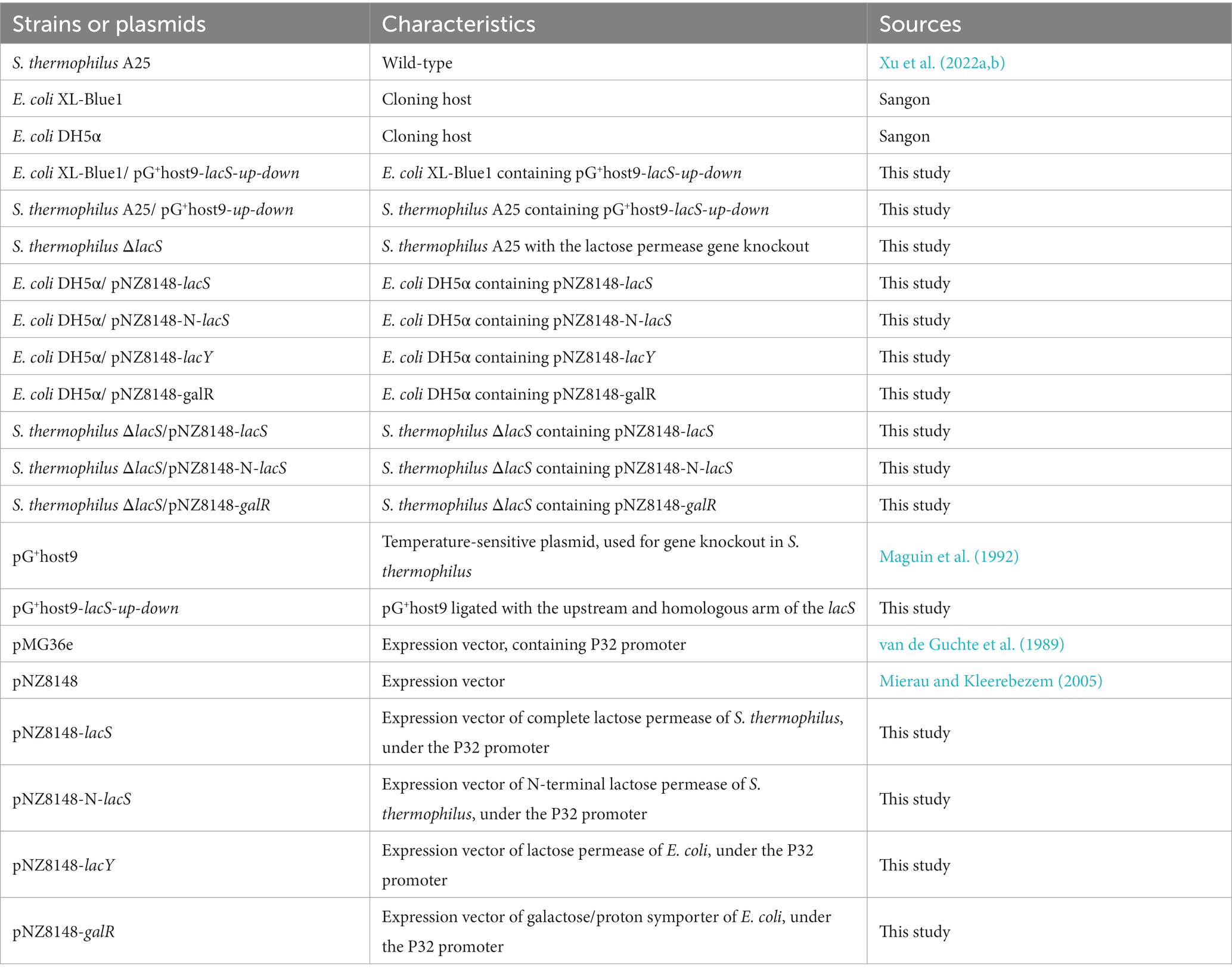Click 'This study' in the S. thermophilus ΔlacS row
The width and height of the screenshot is (1232, 973).
(914, 246)
